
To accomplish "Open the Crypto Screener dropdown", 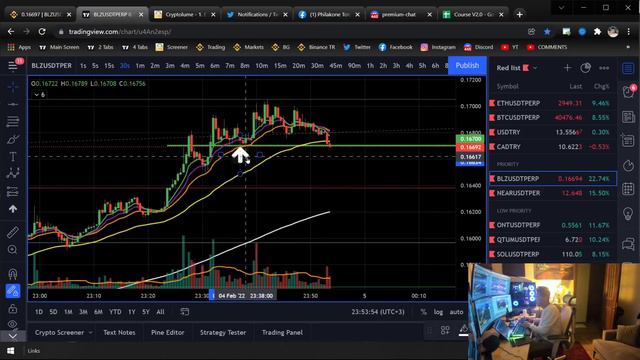I will pos(63,333).
